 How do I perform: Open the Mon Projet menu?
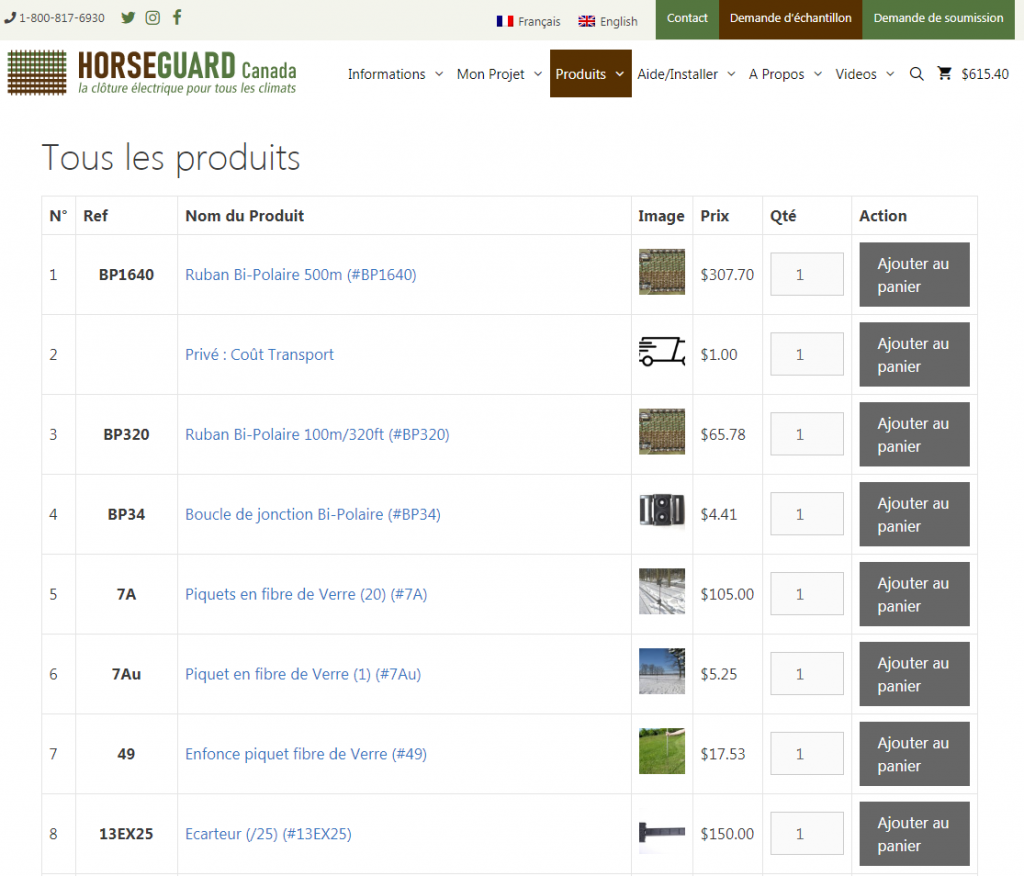pos(490,74)
